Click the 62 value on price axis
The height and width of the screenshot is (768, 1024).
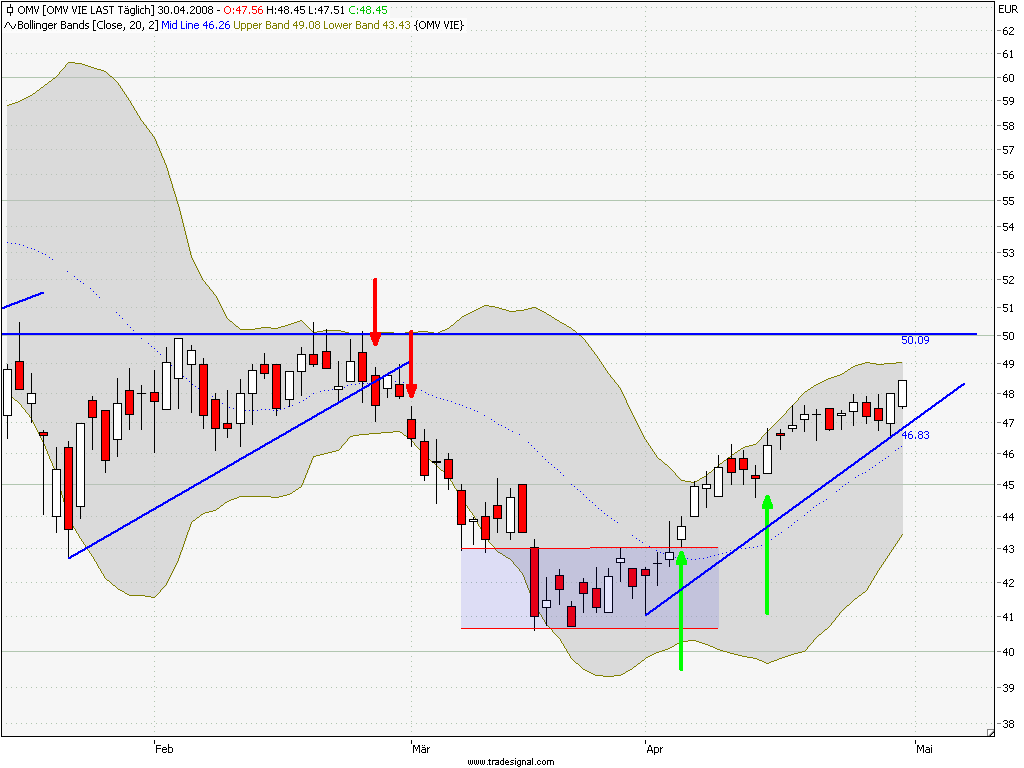pyautogui.click(x=1008, y=31)
